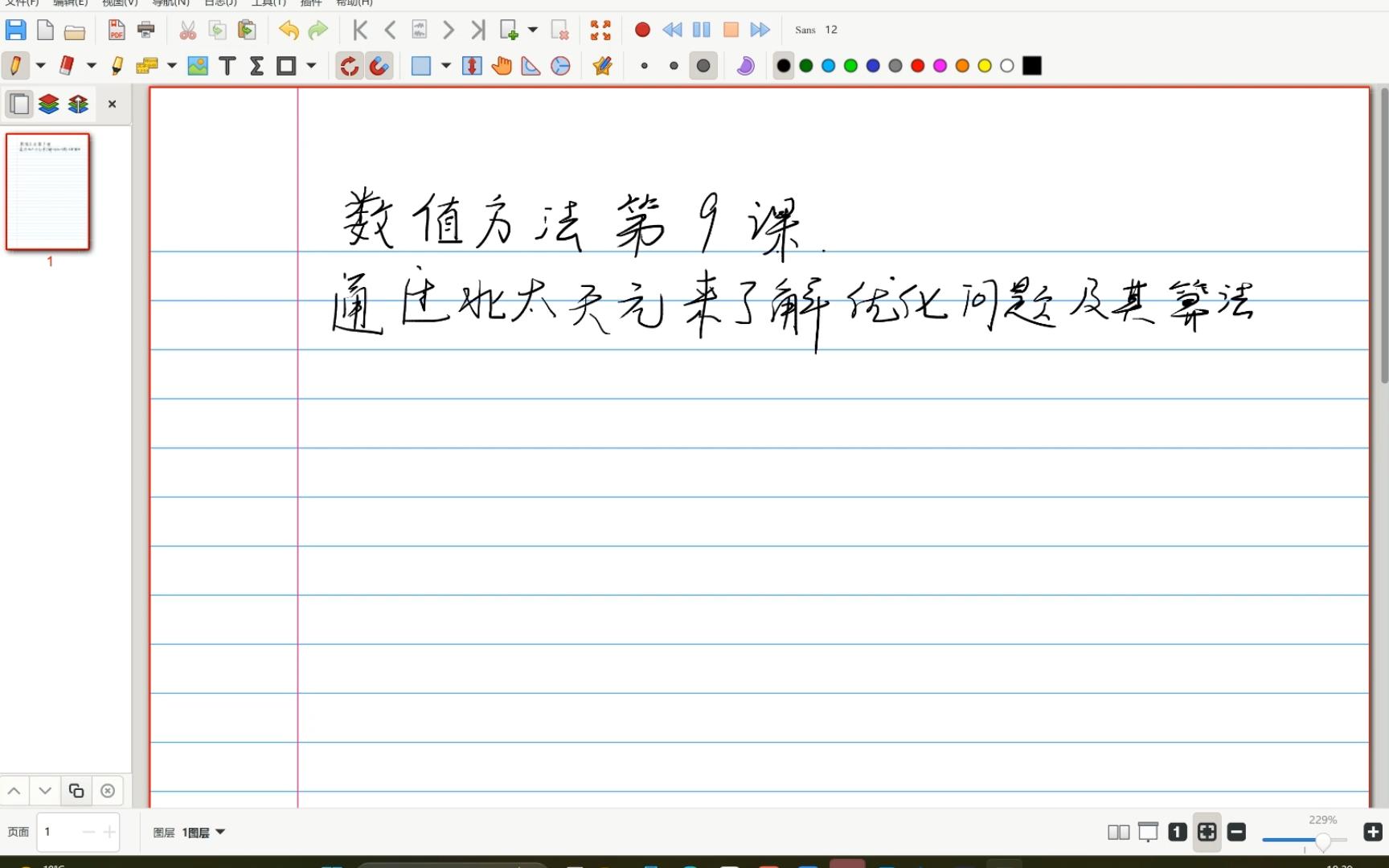This screenshot has width=1389, height=868.
Task: Redo the last undone action
Action: pos(318,31)
